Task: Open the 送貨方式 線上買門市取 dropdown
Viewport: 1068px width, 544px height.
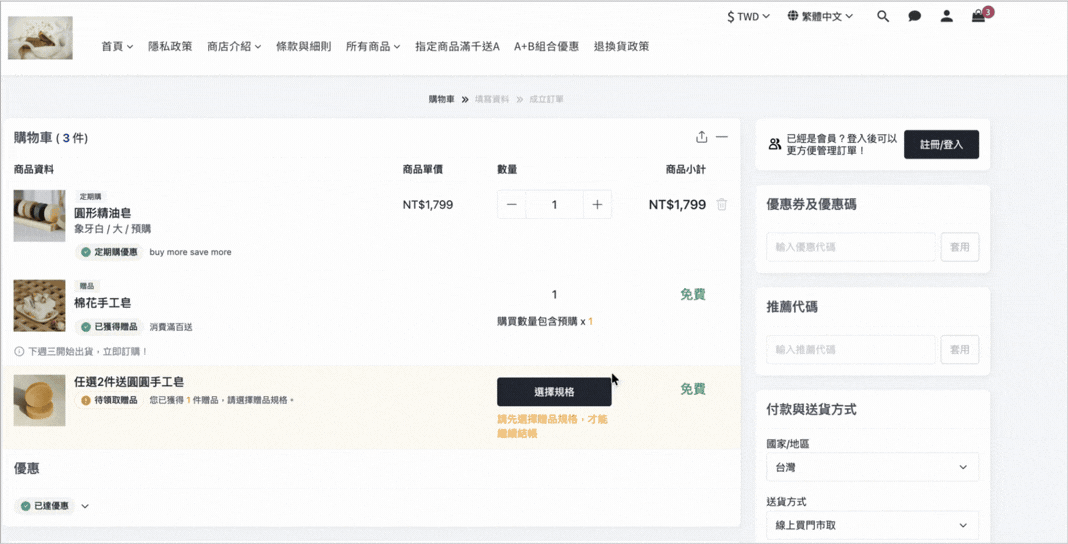Action: coord(873,525)
